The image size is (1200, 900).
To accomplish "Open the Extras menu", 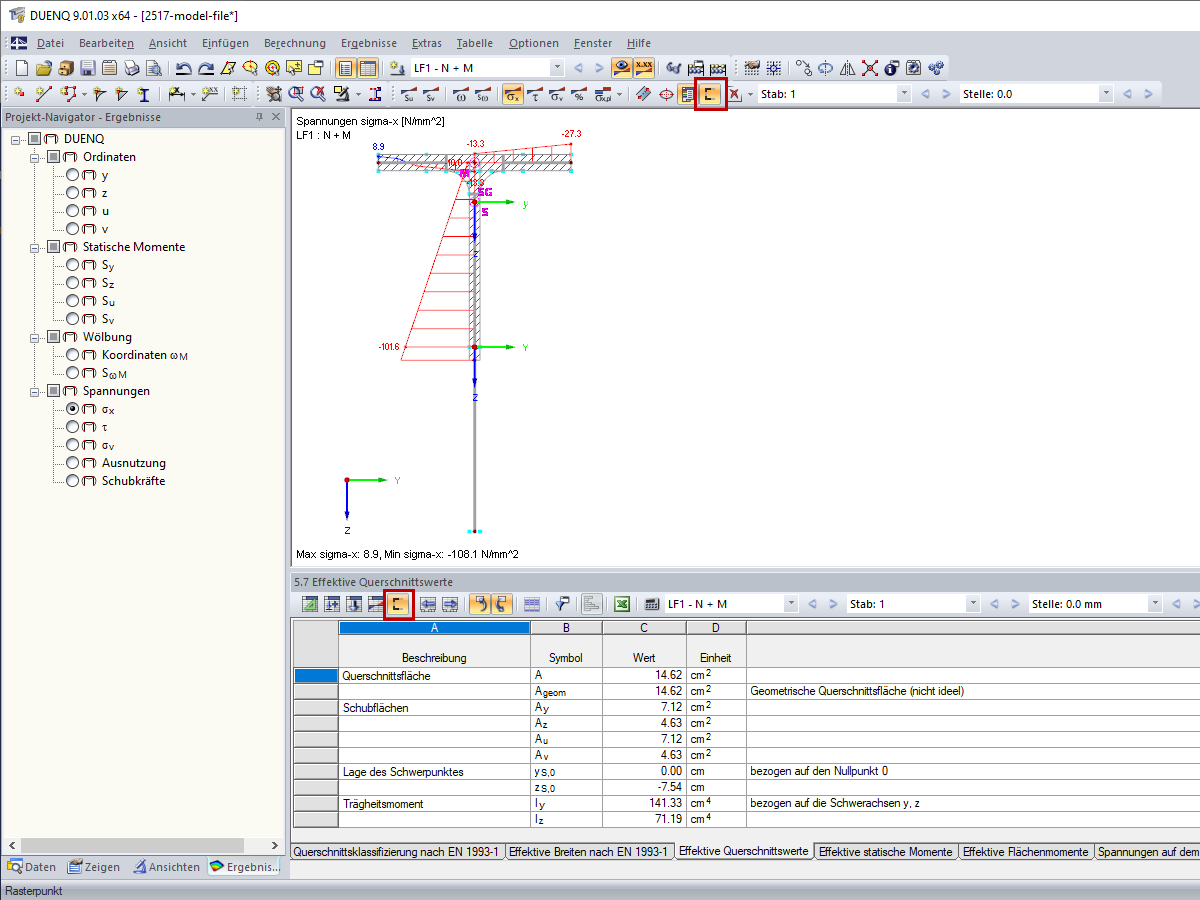I will tap(427, 43).
